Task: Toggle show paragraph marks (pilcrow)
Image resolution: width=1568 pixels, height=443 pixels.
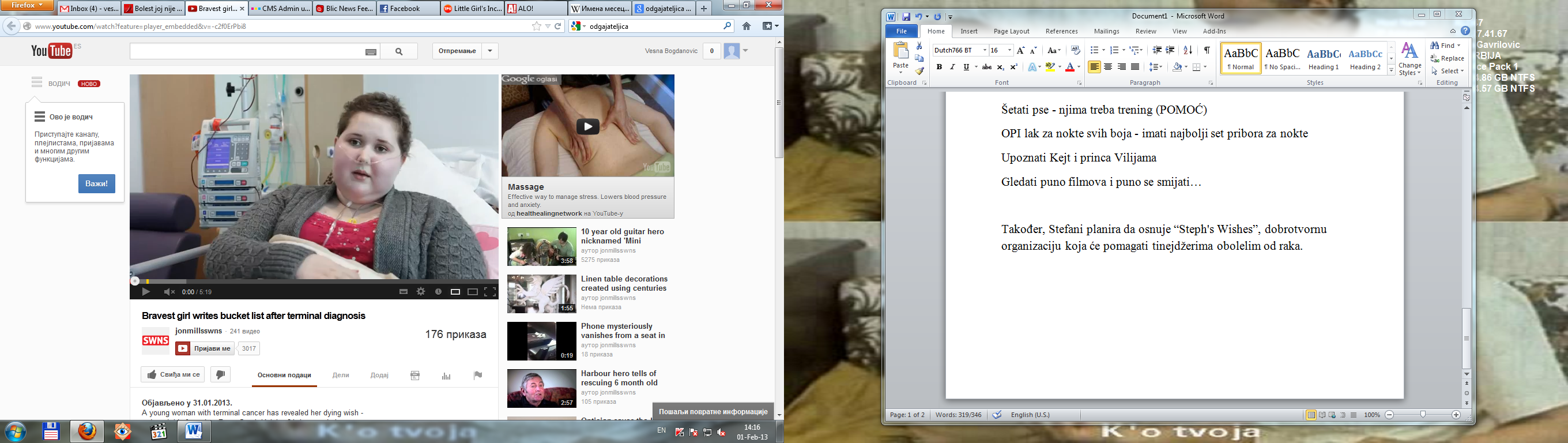Action: [x=1207, y=51]
